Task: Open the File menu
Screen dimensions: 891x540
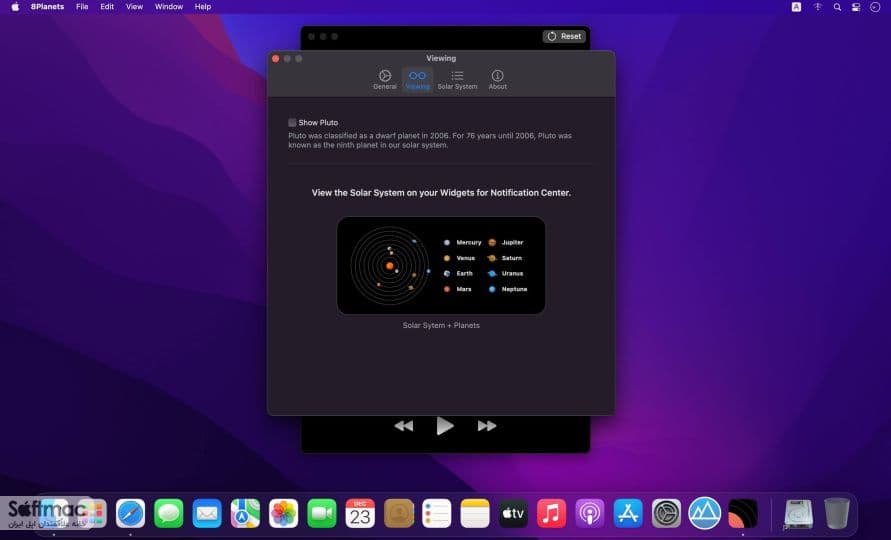Action: pos(82,7)
